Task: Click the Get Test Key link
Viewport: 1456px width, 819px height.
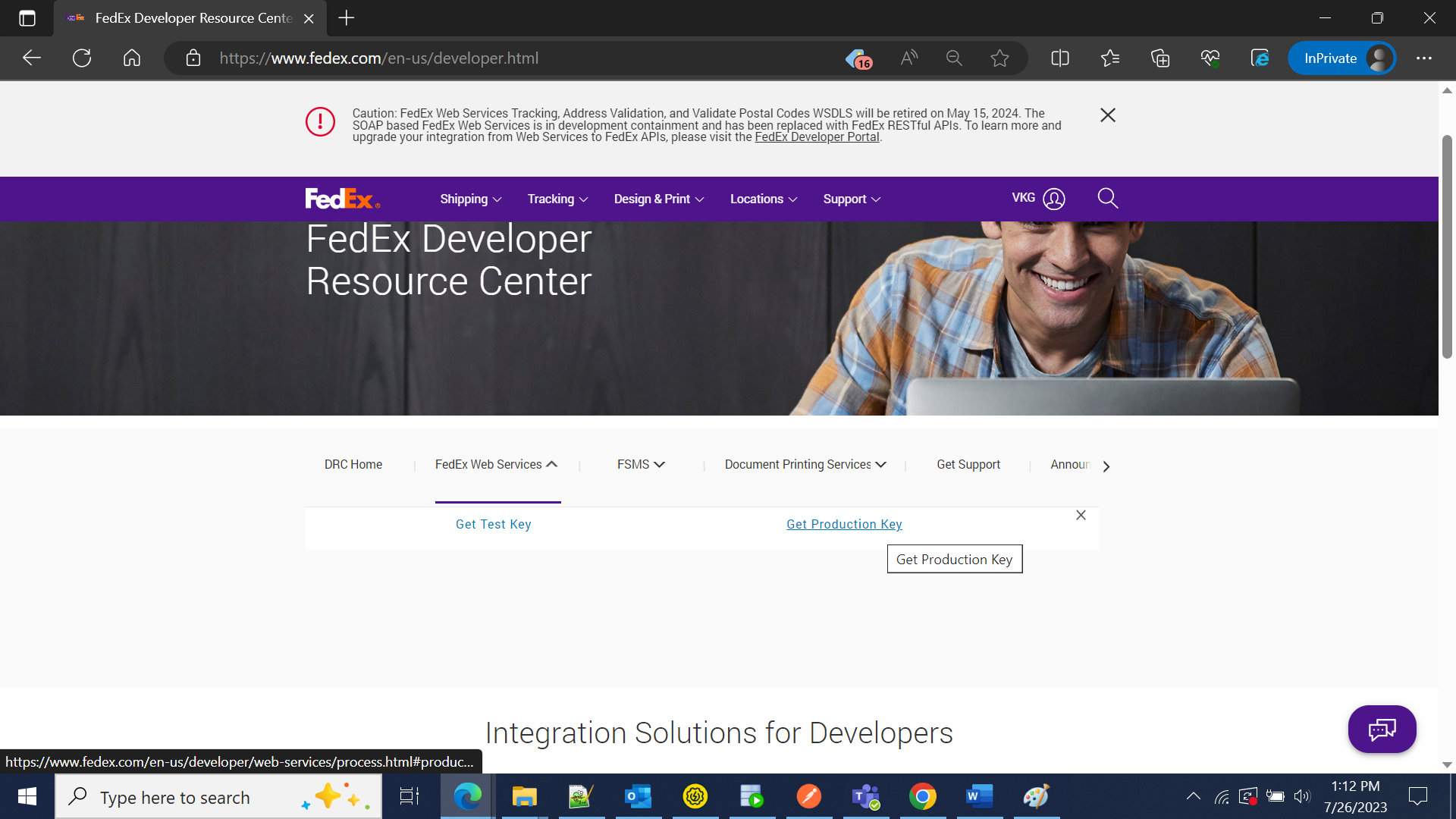Action: click(x=493, y=525)
